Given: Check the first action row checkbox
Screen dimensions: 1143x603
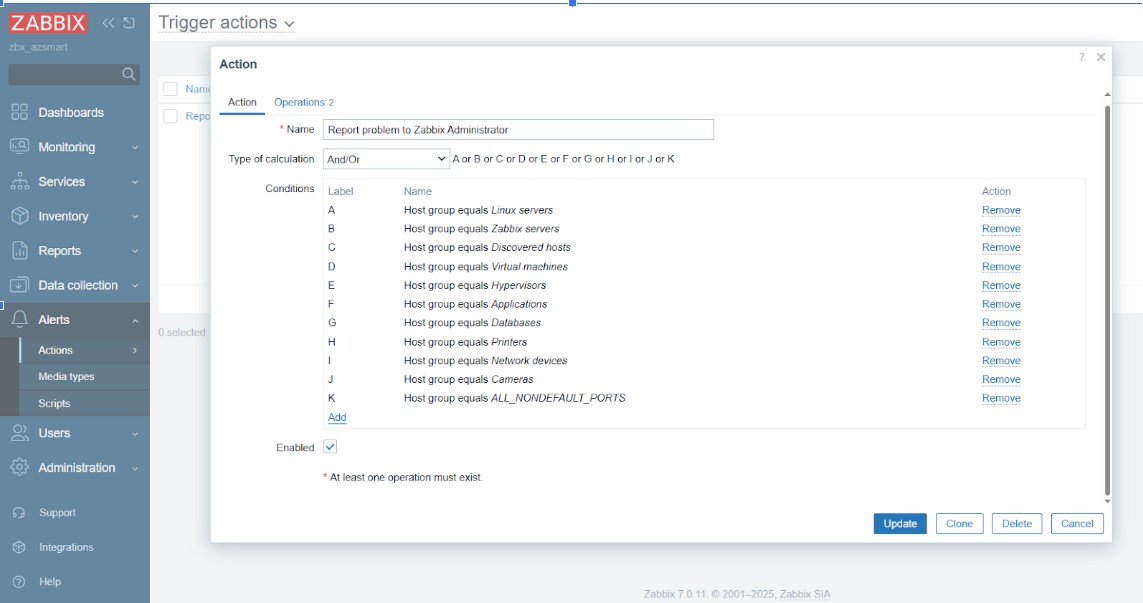Looking at the screenshot, I should coord(170,116).
